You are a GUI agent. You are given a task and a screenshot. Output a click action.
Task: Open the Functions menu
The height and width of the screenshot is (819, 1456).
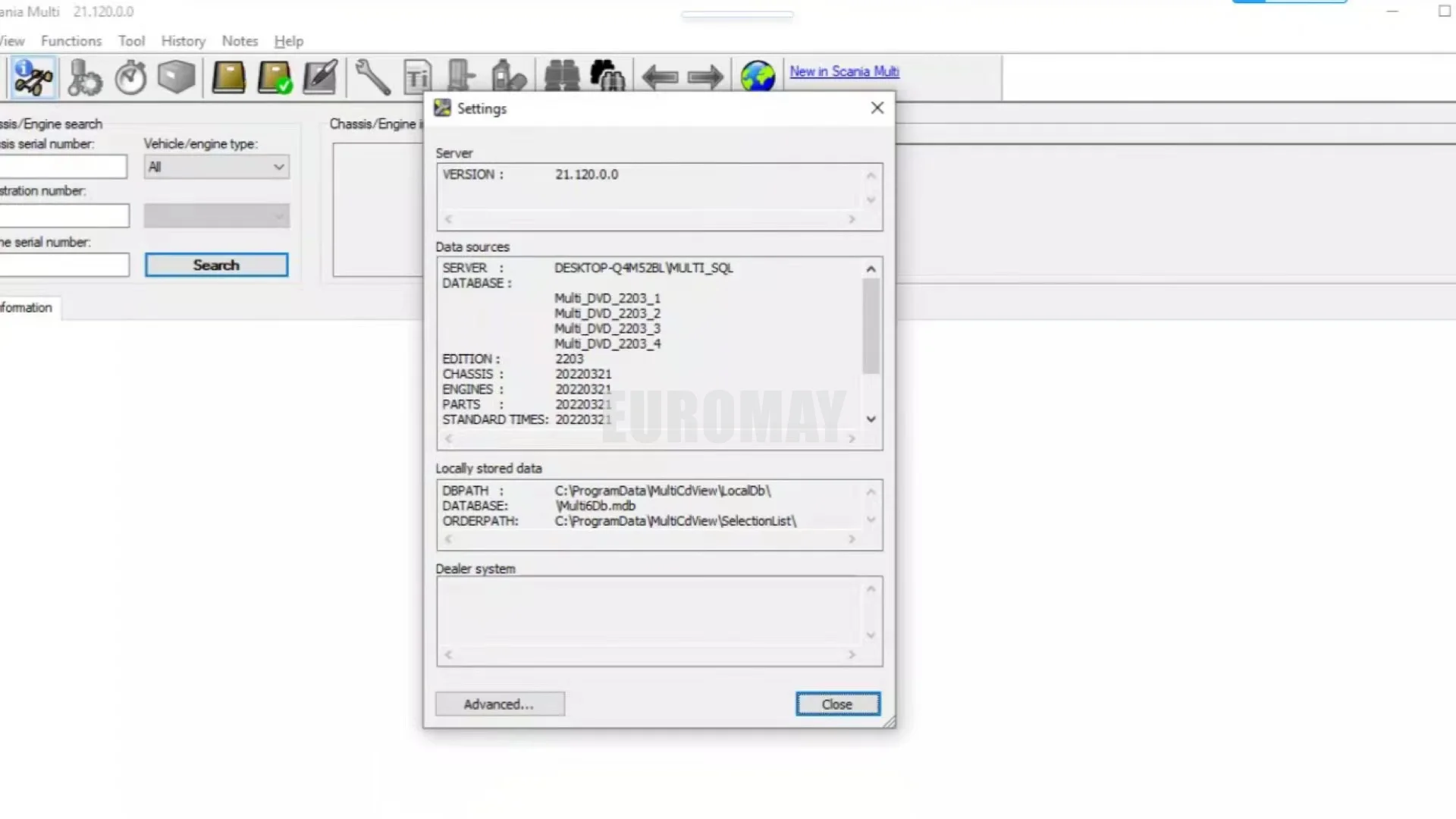click(x=71, y=41)
